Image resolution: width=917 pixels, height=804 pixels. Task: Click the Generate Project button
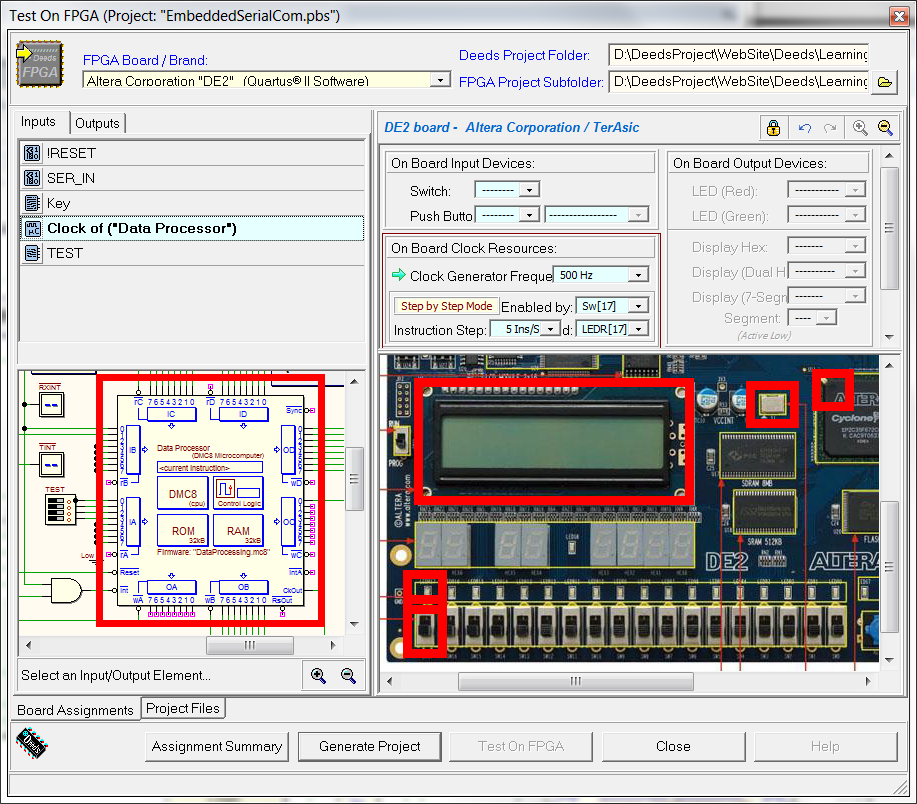(x=370, y=746)
